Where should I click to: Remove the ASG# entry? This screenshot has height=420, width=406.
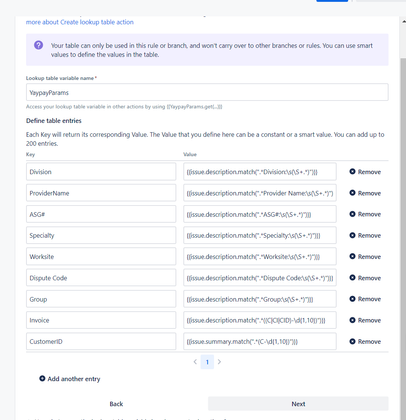click(x=365, y=214)
